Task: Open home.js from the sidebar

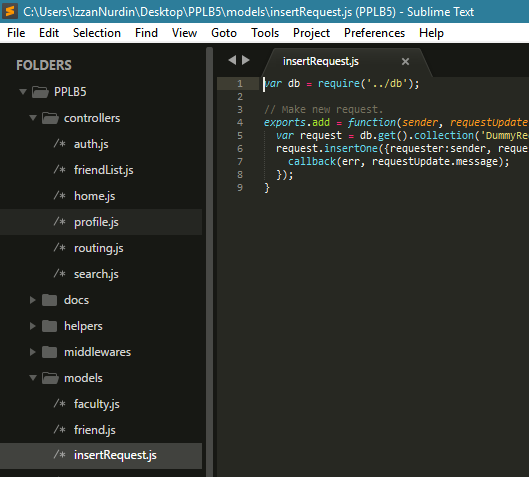Action: (x=94, y=196)
